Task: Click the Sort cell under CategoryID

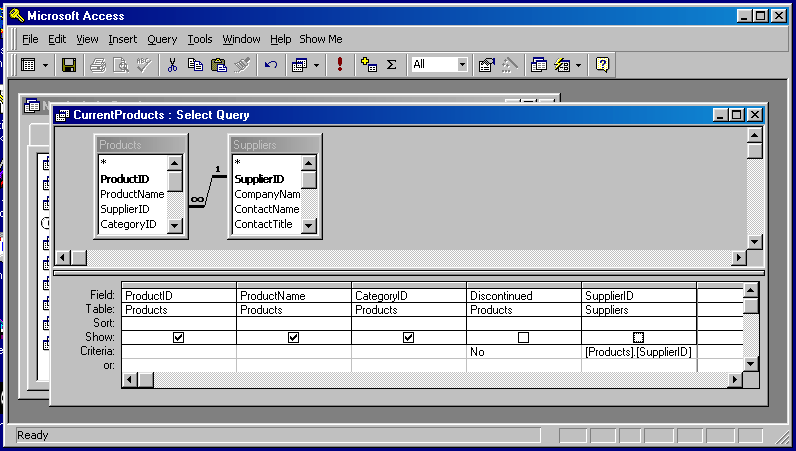Action: point(408,323)
